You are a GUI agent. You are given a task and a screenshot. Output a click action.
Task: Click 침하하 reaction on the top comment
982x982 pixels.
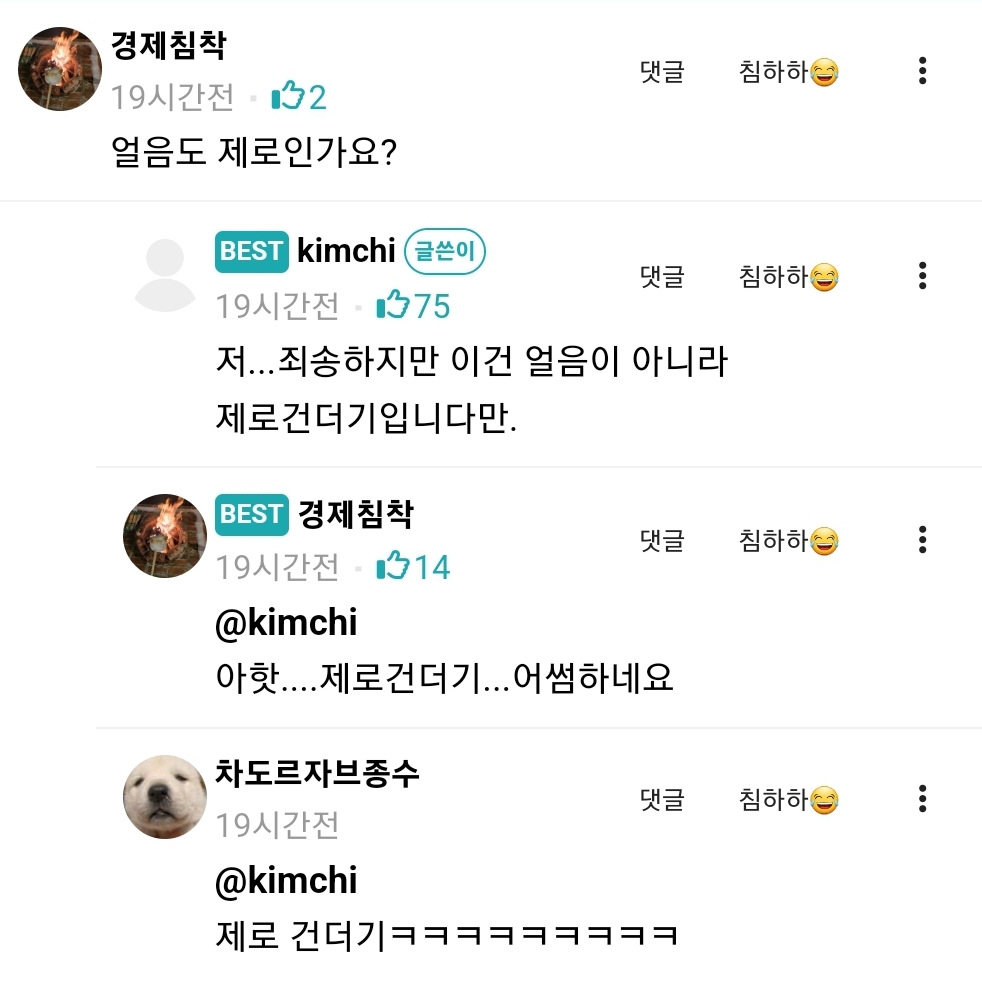tap(788, 72)
